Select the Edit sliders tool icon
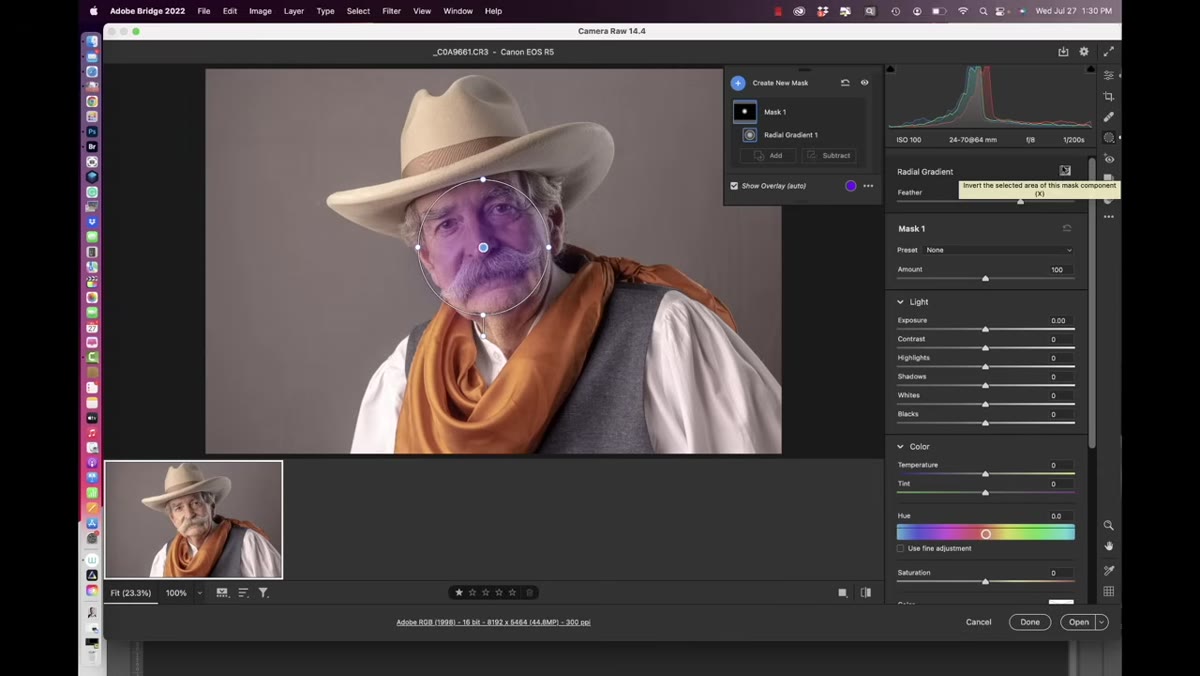Screen dimensions: 1200x676 click(x=1109, y=76)
